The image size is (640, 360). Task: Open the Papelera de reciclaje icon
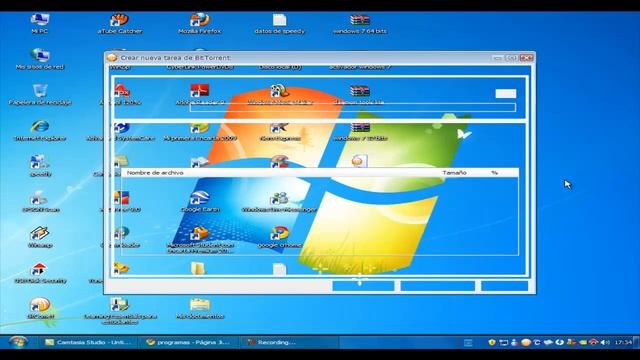click(x=40, y=95)
